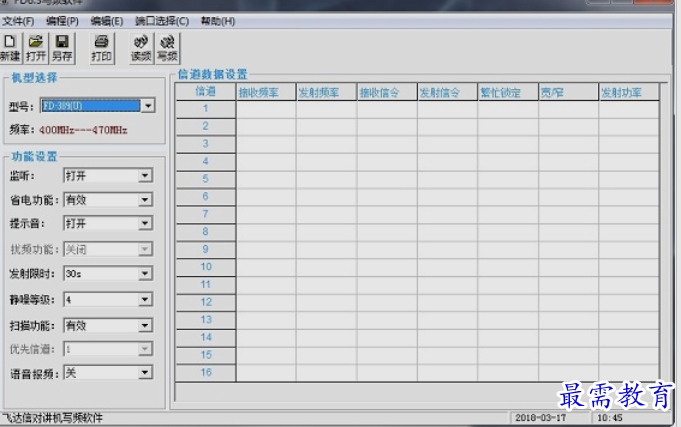Screen dimensions: 681x427
Task: Select channel row 10 header
Action: tap(206, 267)
